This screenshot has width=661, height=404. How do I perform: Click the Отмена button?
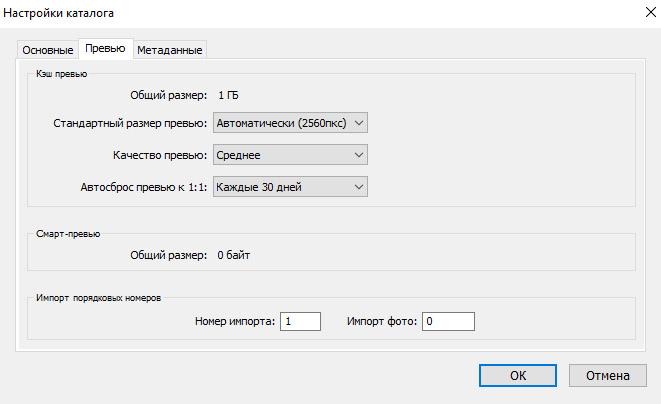(607, 375)
